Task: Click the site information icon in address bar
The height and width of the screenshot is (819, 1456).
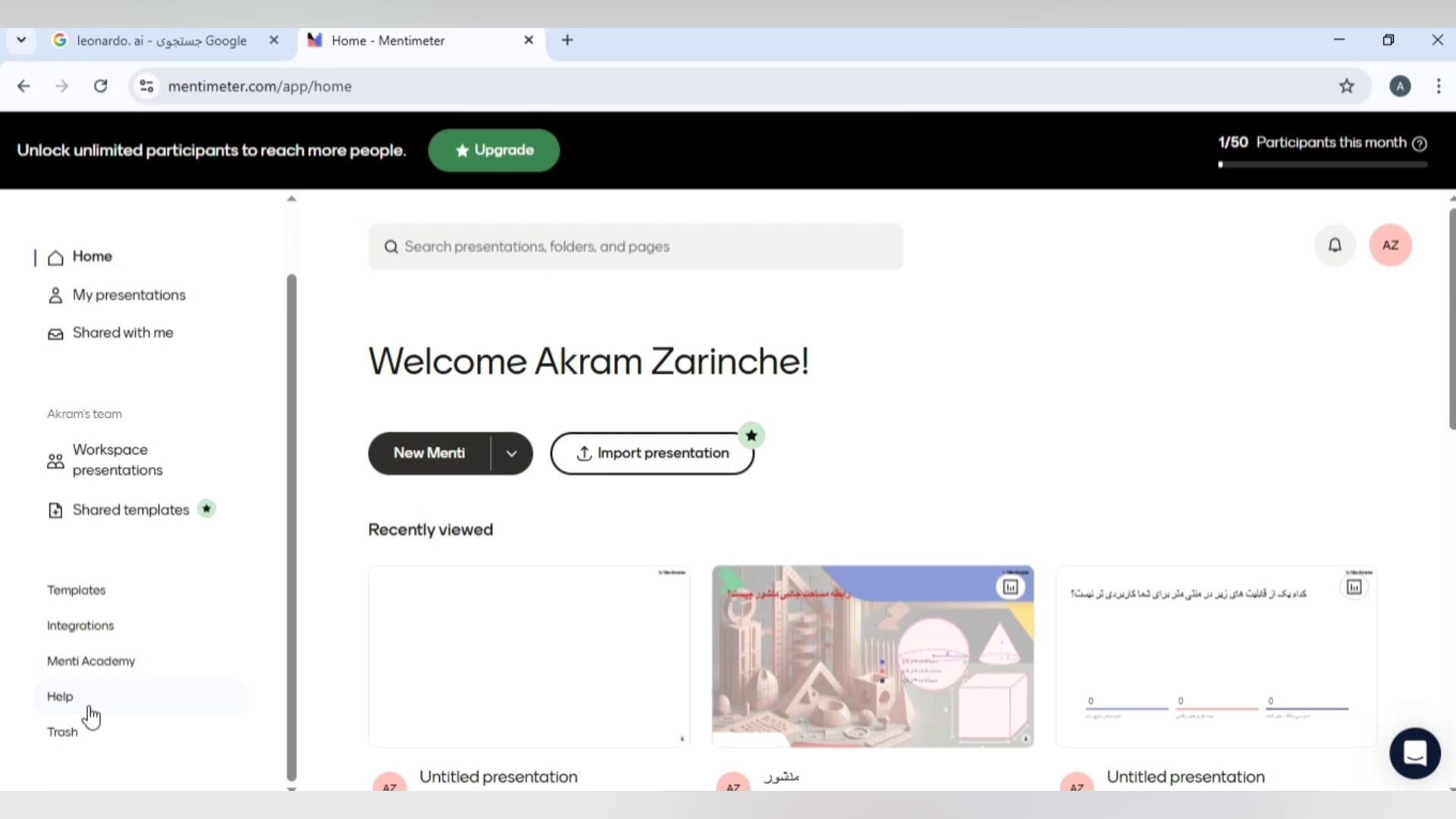Action: (x=146, y=86)
